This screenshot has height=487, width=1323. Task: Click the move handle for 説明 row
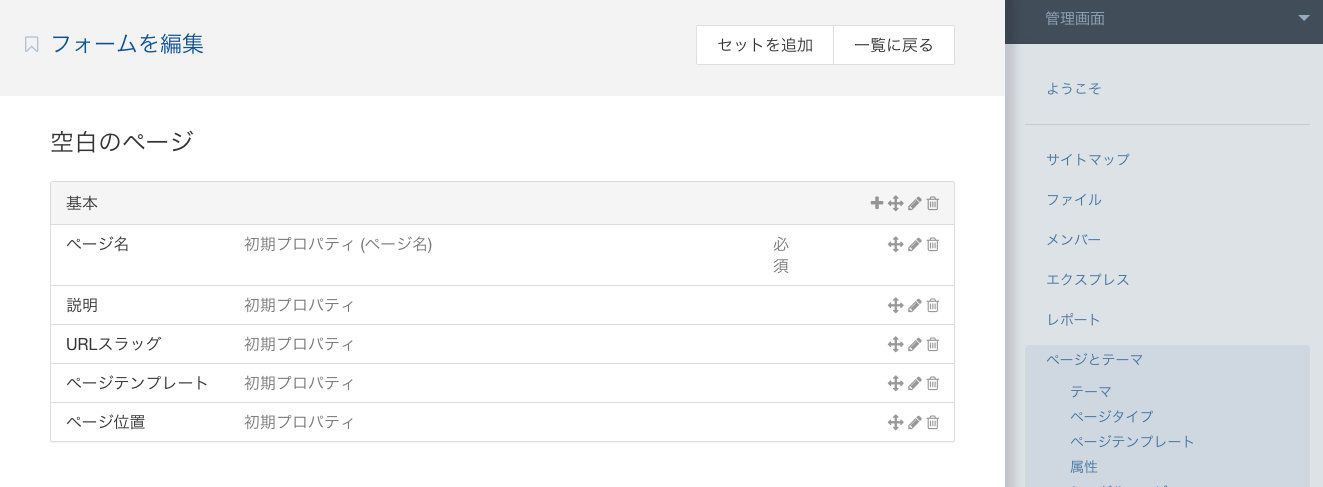click(896, 305)
